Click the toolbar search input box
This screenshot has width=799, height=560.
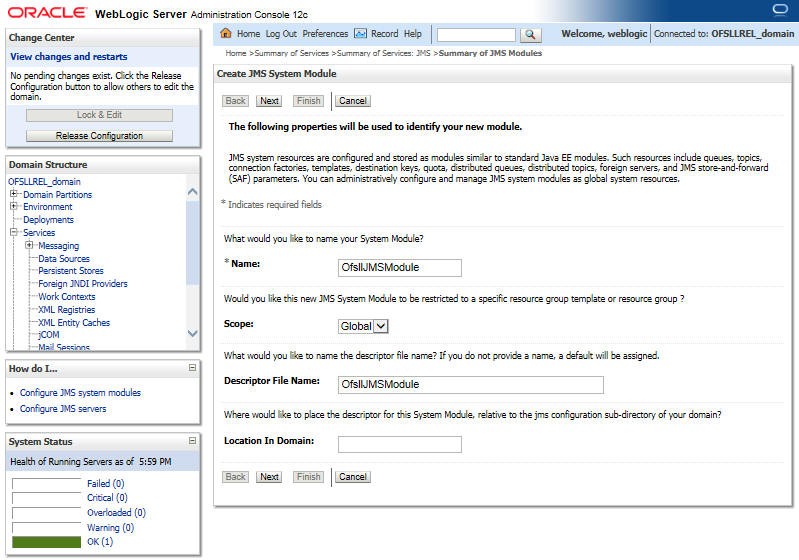pyautogui.click(x=476, y=35)
